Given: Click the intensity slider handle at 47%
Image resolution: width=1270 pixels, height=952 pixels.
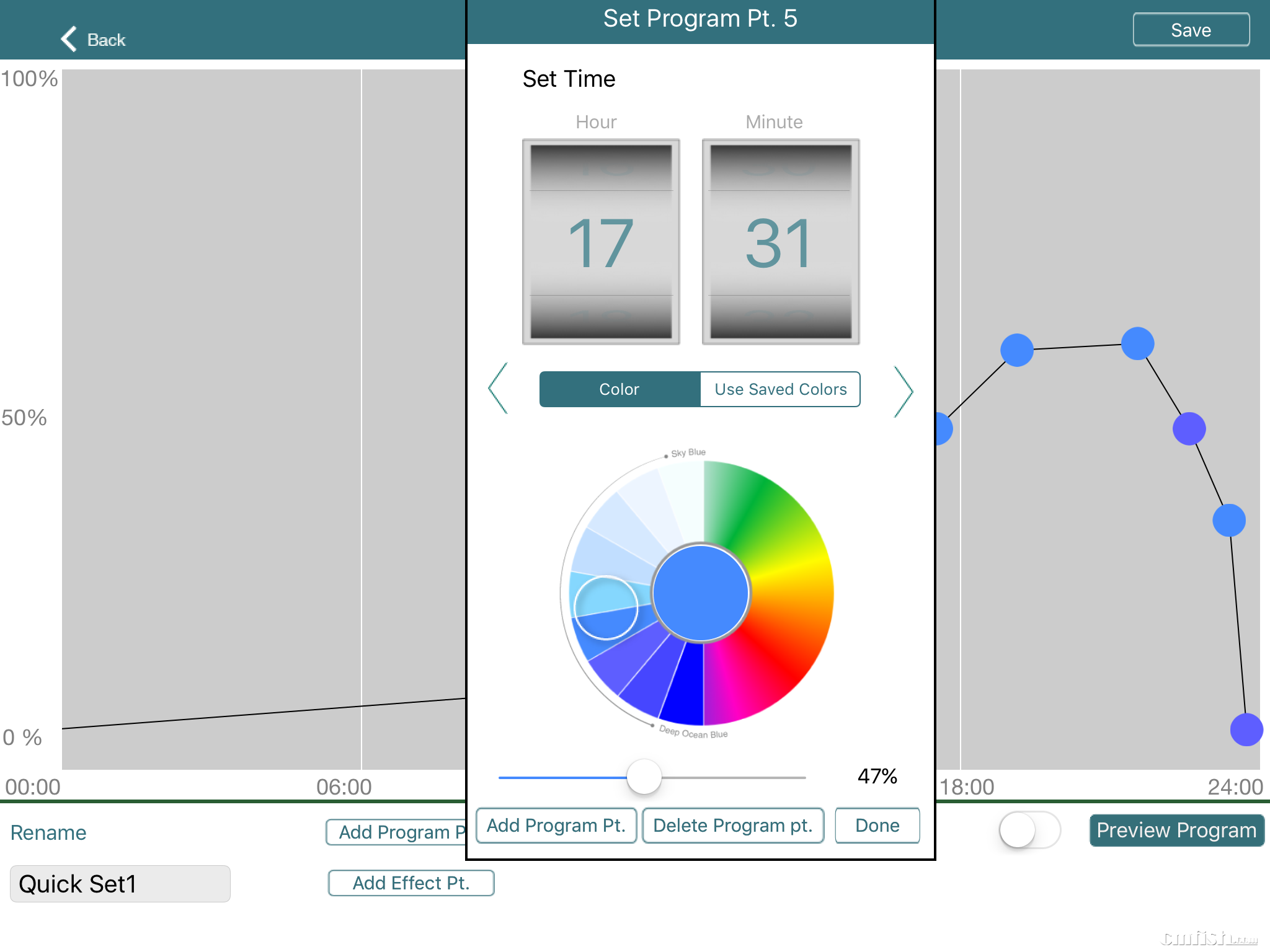Looking at the screenshot, I should coord(644,777).
